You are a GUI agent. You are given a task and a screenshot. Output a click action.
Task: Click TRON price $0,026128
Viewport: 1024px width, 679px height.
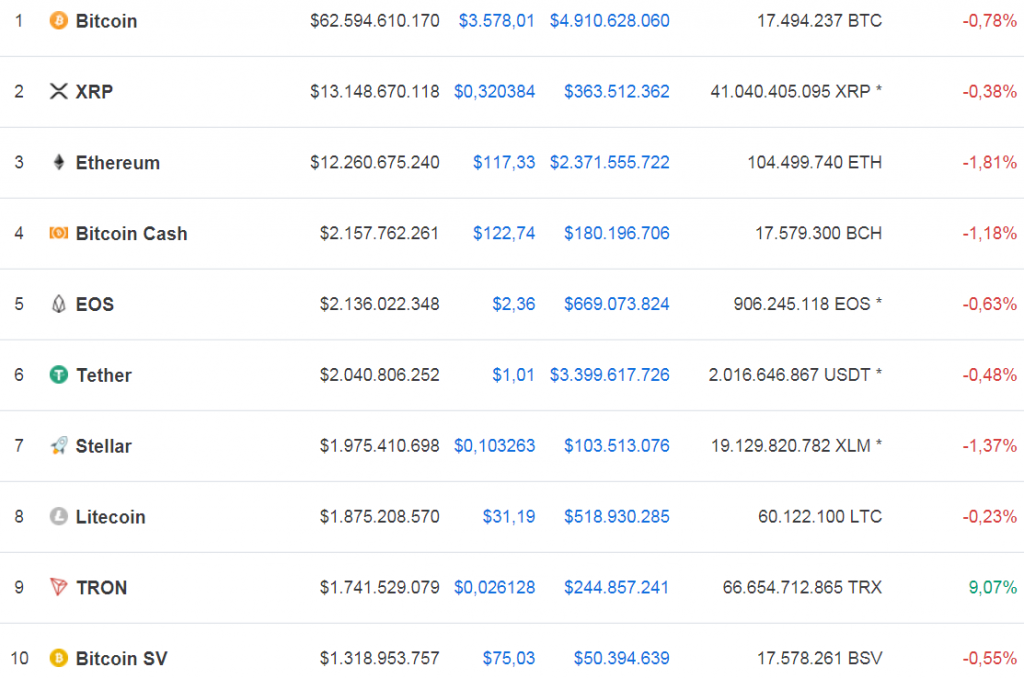[494, 588]
